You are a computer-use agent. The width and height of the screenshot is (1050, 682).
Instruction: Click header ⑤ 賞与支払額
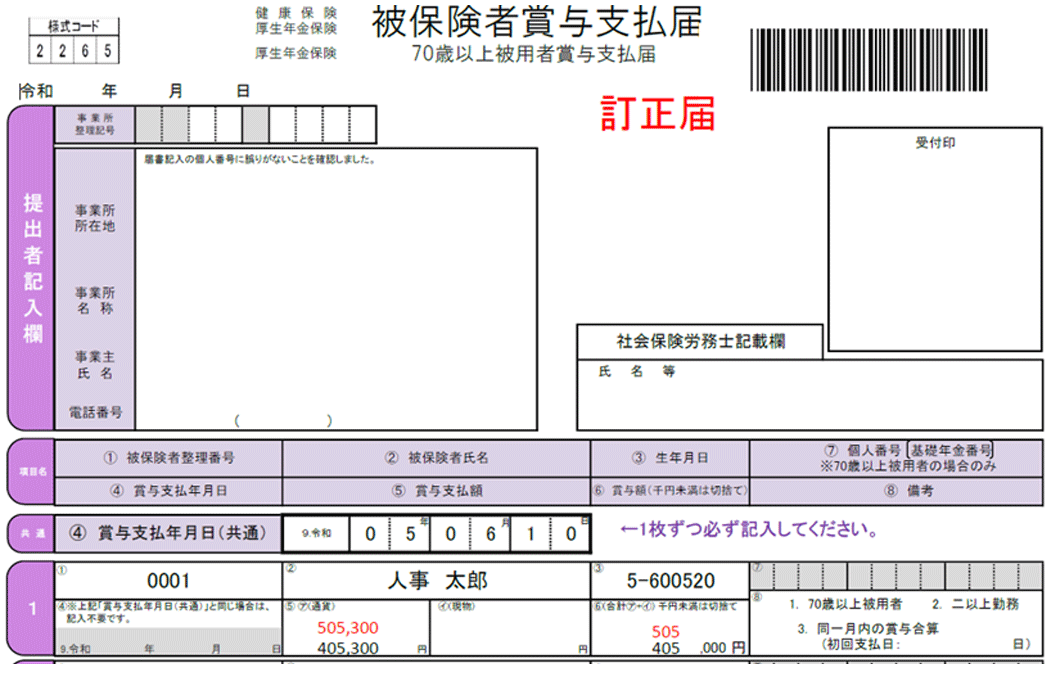437,491
